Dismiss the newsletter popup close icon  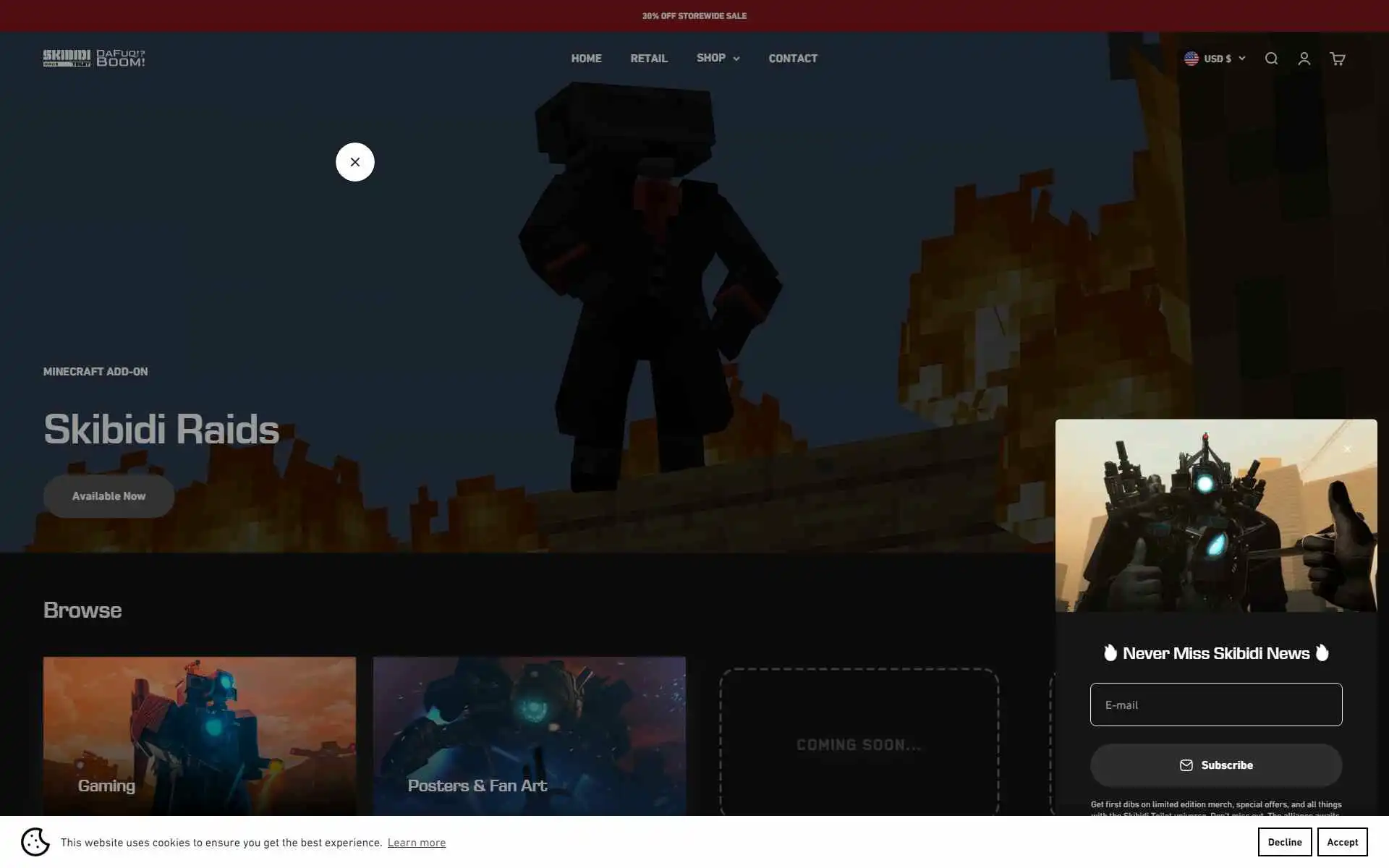pos(1347,449)
